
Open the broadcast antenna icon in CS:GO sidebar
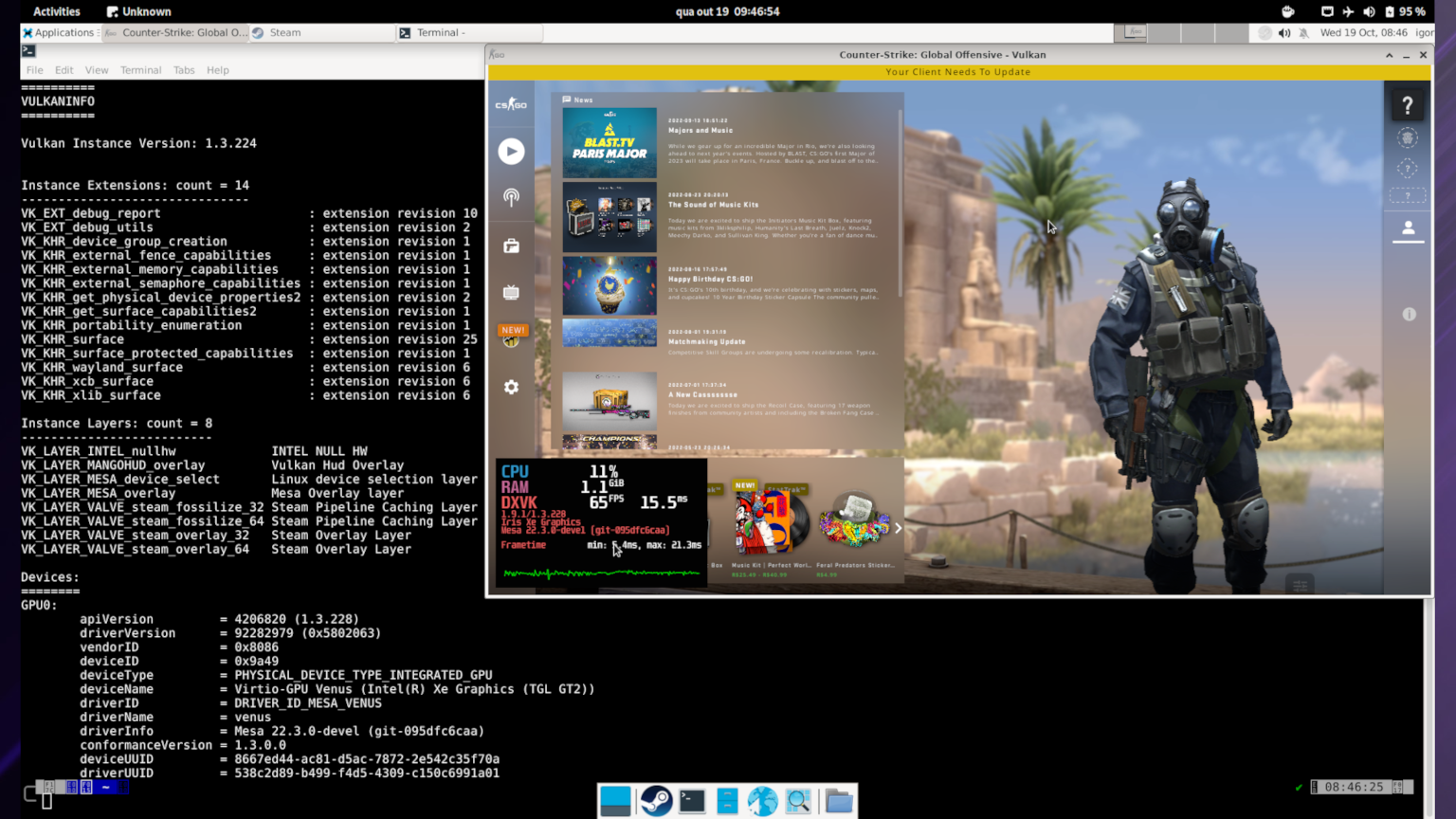point(511,197)
